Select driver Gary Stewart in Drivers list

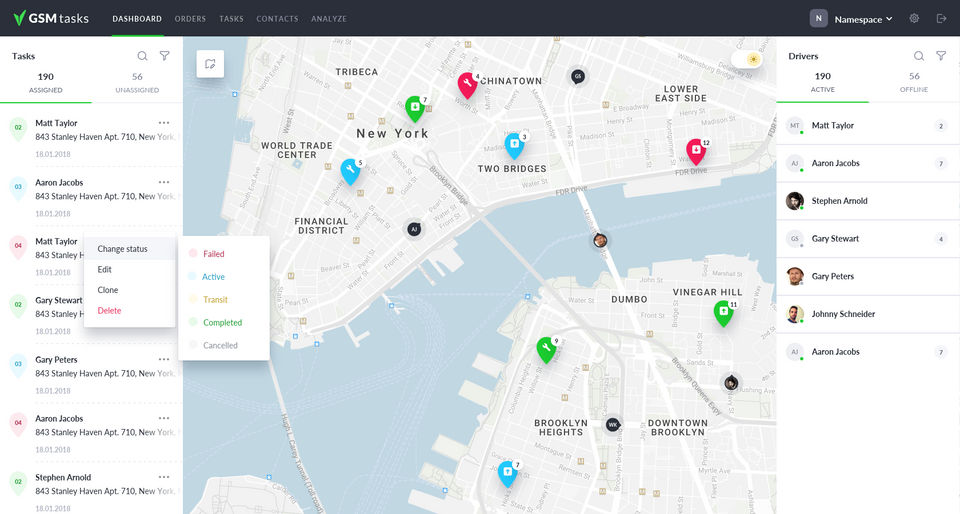tap(868, 239)
